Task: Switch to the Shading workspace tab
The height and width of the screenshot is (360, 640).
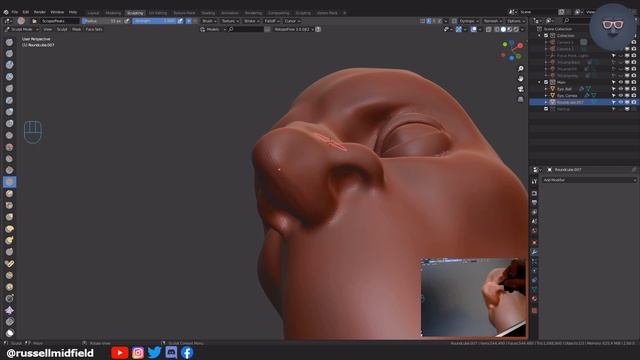Action: pos(208,13)
